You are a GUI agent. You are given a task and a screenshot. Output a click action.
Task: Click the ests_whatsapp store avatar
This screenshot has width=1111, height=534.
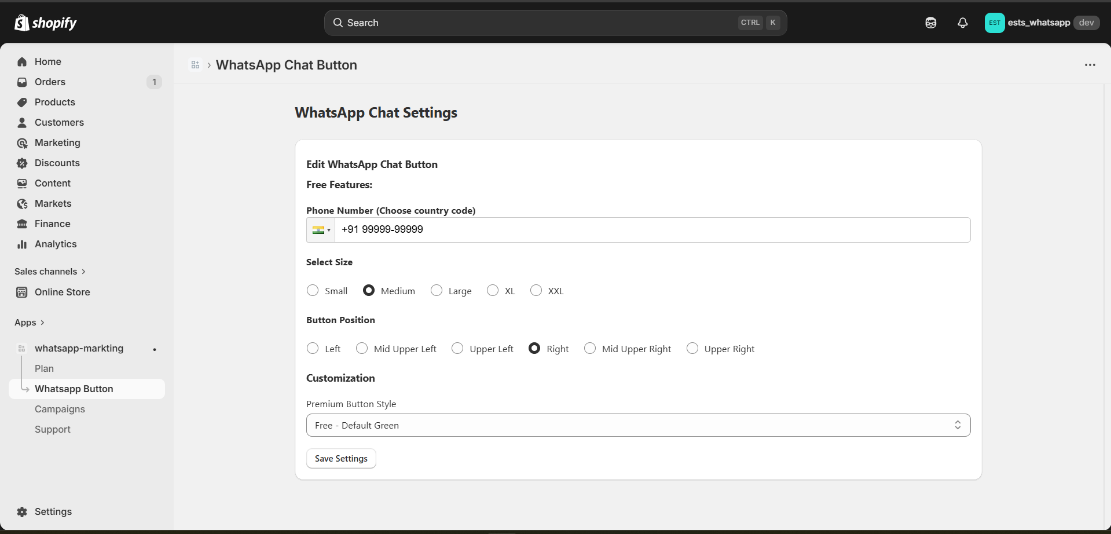click(994, 22)
